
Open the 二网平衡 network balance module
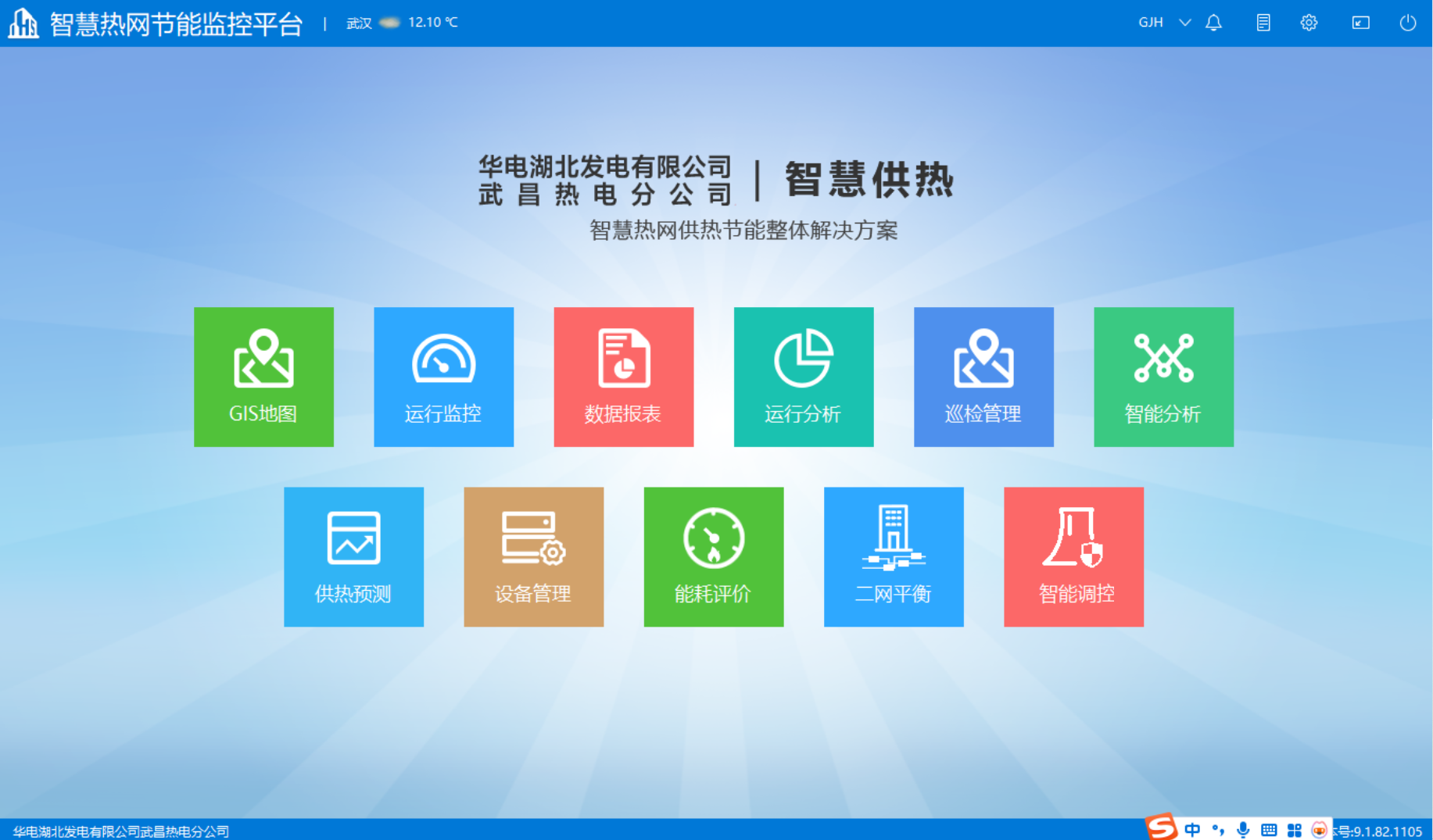(x=893, y=556)
